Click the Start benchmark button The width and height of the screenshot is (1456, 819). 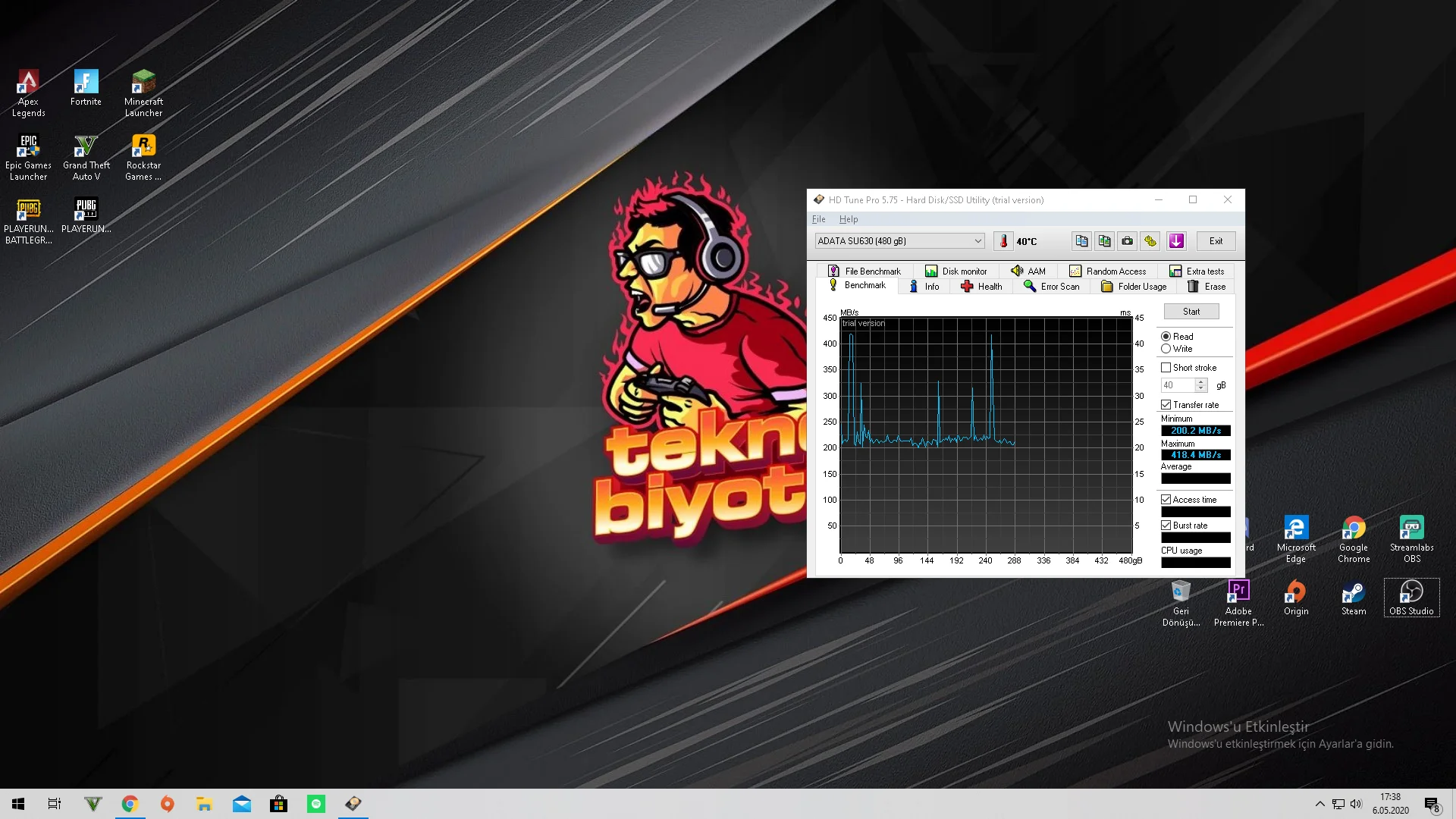[1191, 312]
